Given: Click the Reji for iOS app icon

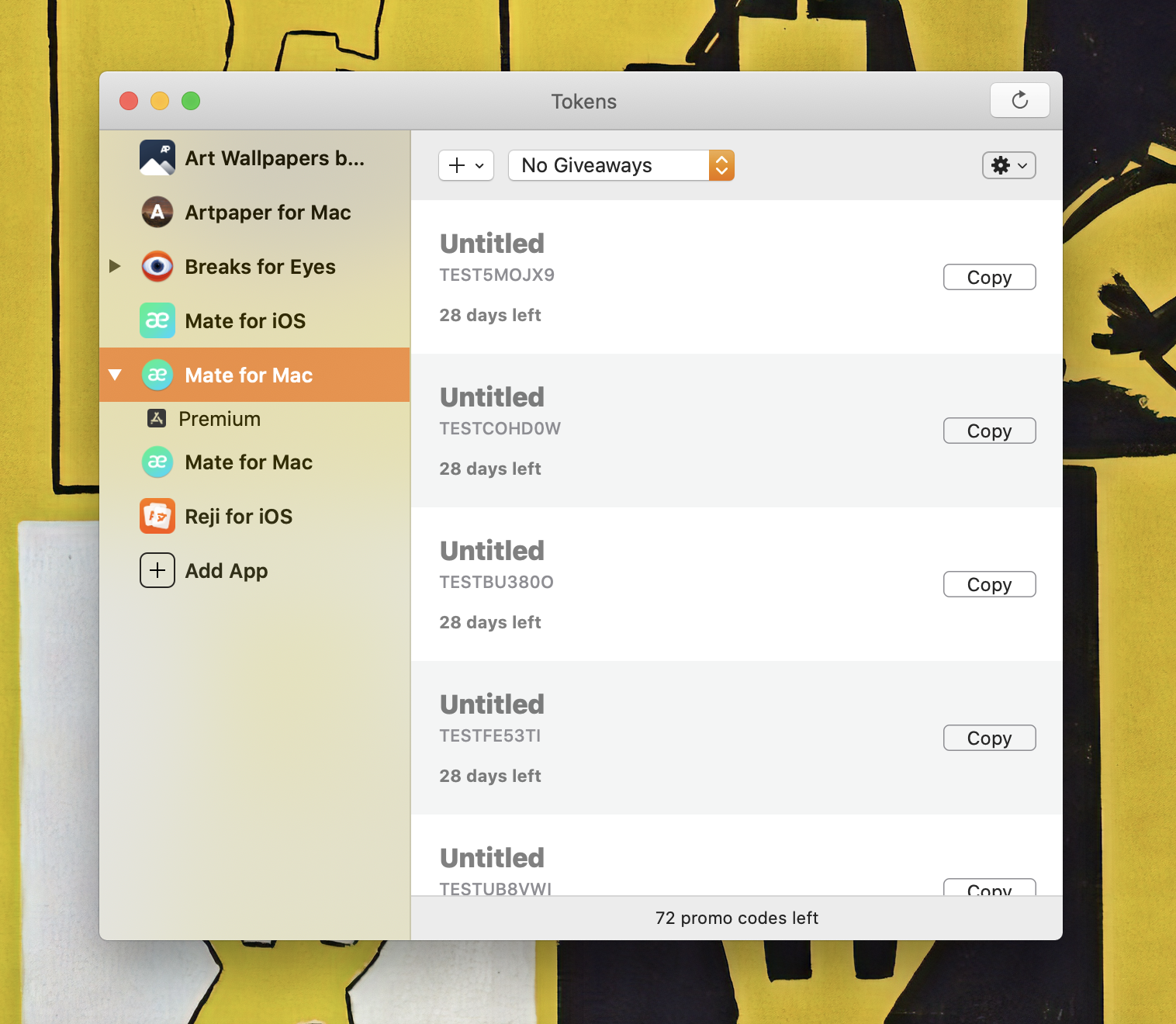Looking at the screenshot, I should (x=157, y=517).
